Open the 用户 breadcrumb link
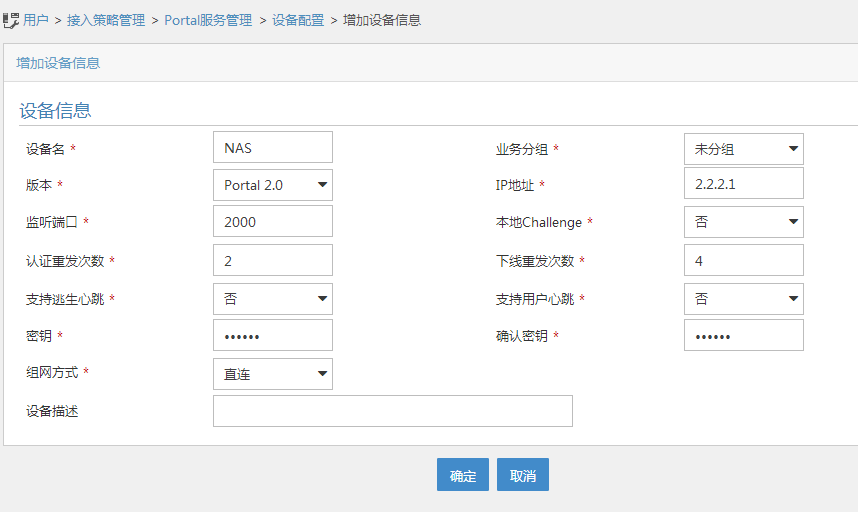The height and width of the screenshot is (512, 858). [x=36, y=20]
